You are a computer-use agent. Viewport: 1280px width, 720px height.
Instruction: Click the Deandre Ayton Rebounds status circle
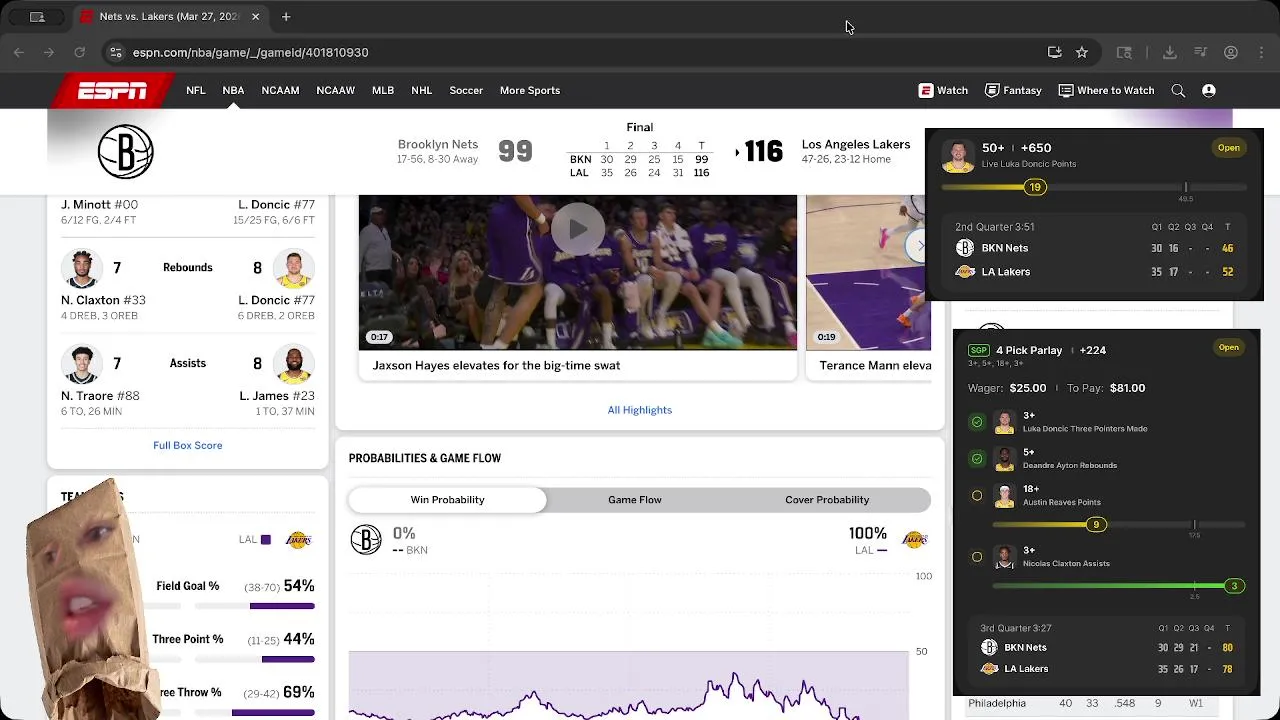pyautogui.click(x=977, y=459)
